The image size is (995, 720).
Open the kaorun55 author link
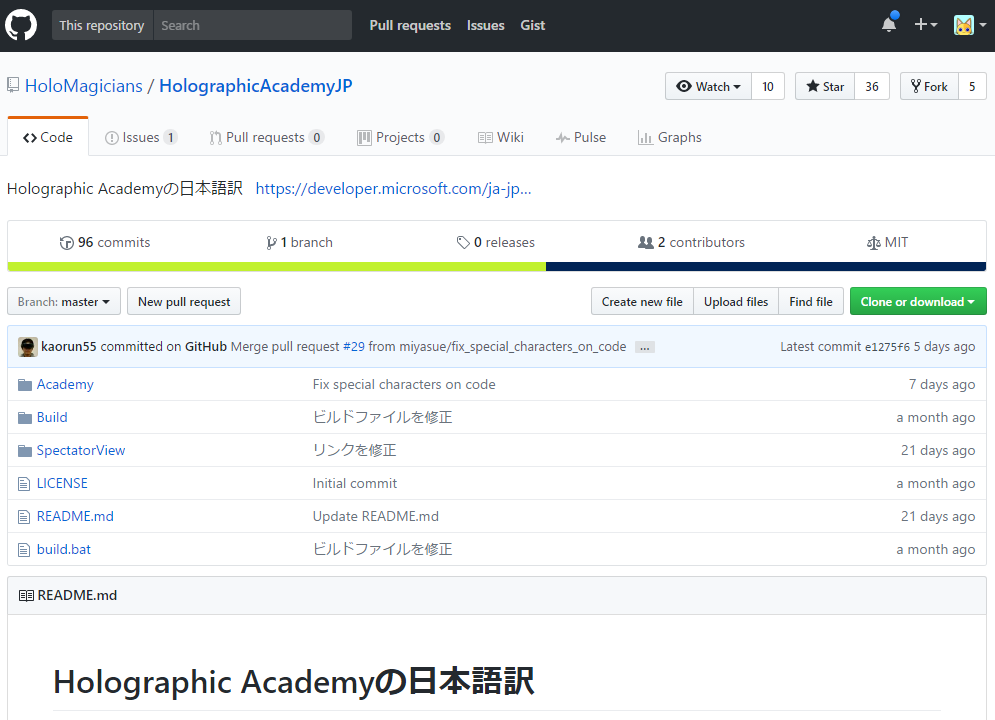[69, 346]
